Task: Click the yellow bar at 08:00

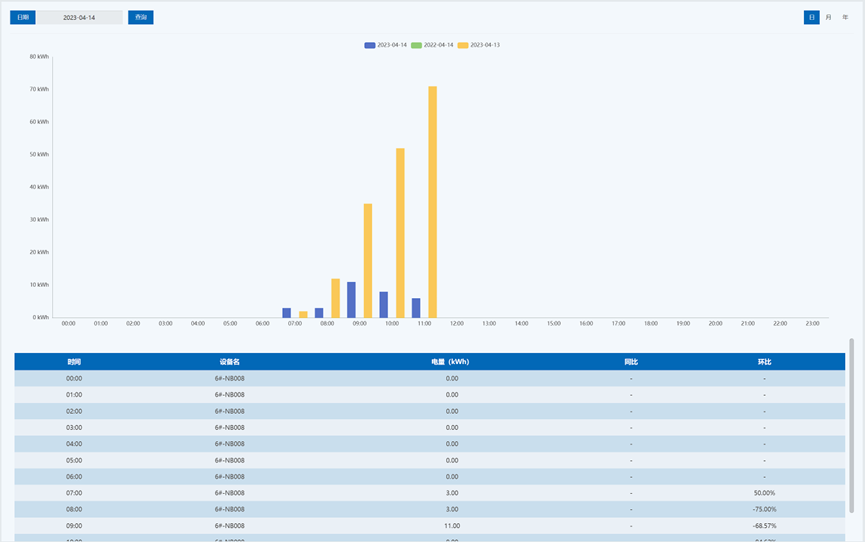Action: (x=335, y=298)
